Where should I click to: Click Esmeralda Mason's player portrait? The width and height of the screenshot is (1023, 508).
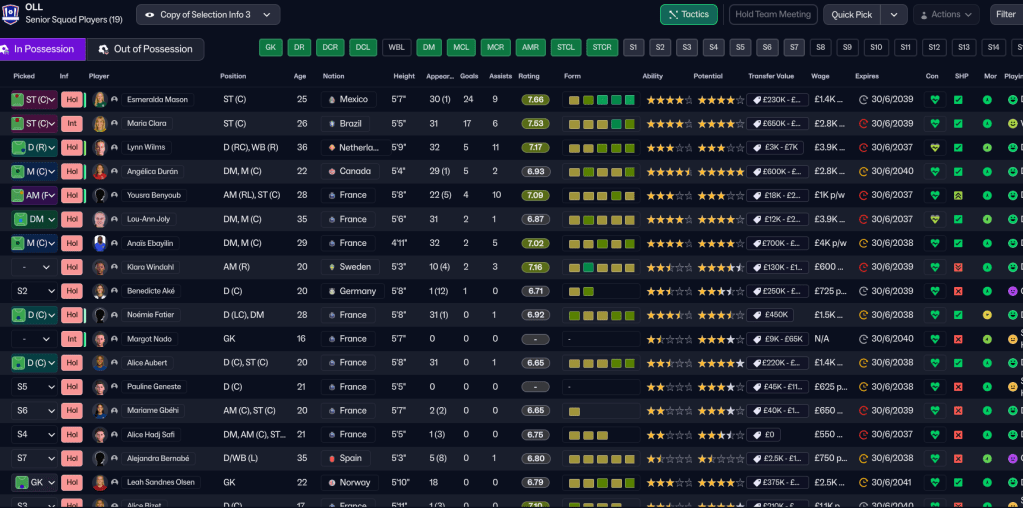pyautogui.click(x=99, y=100)
